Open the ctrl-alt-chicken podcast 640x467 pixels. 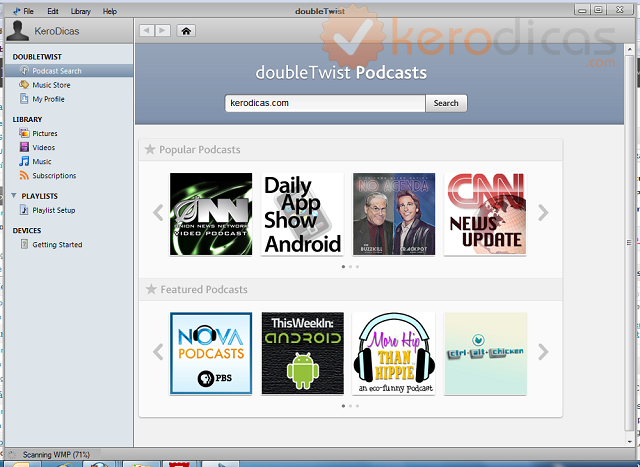coord(485,354)
